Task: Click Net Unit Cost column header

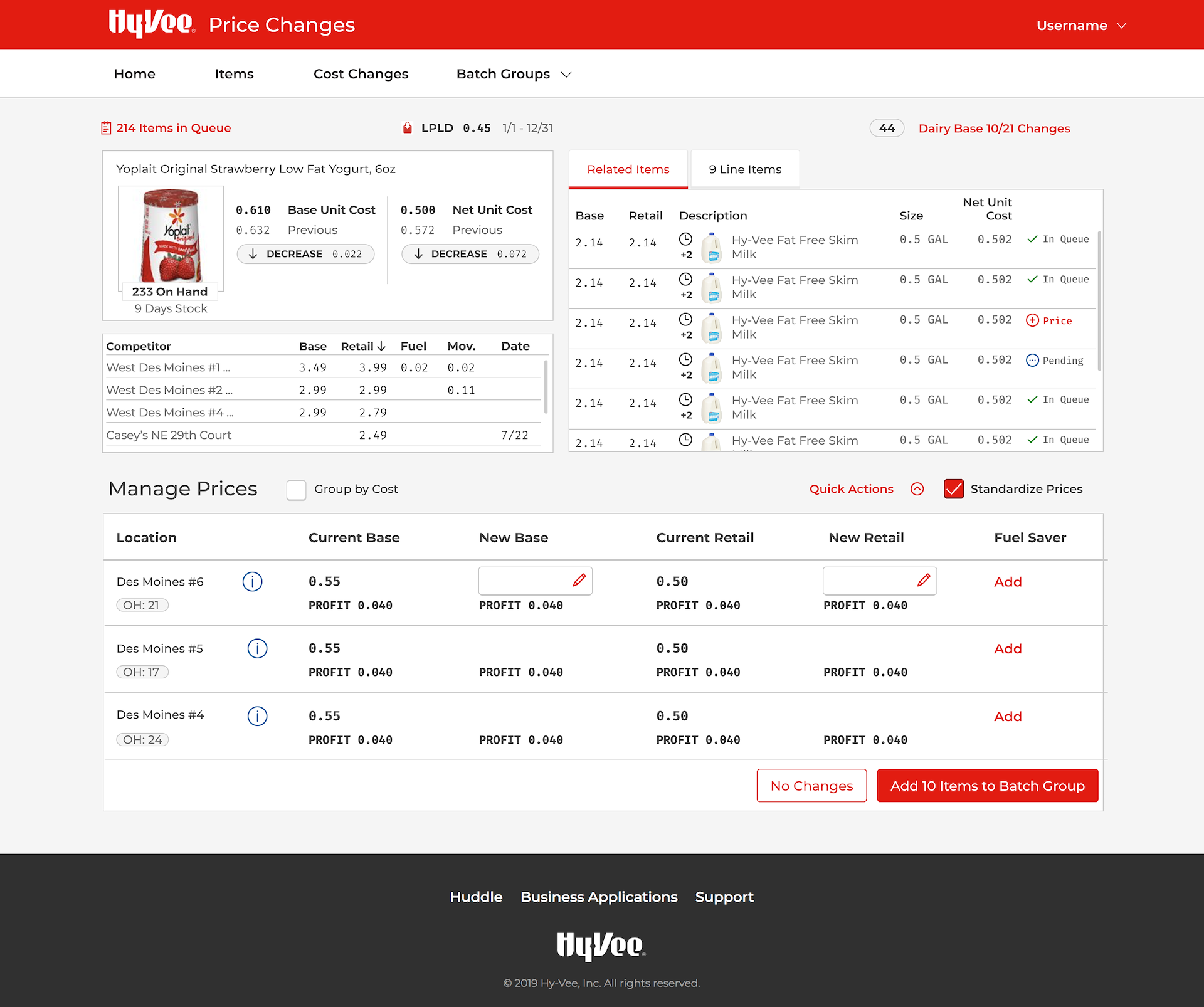Action: tap(987, 209)
